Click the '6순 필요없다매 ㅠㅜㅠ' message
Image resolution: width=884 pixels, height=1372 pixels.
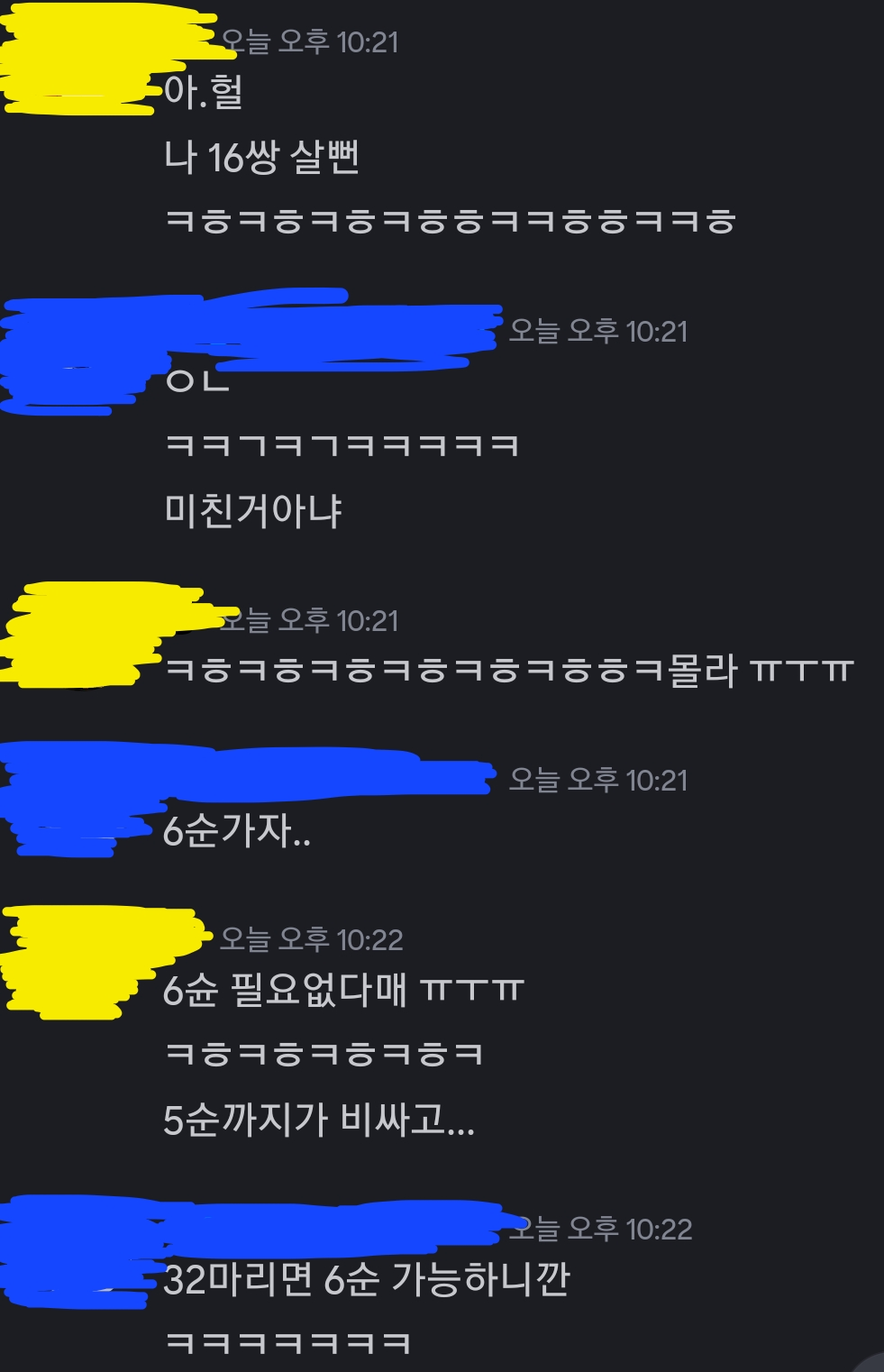coord(343,990)
